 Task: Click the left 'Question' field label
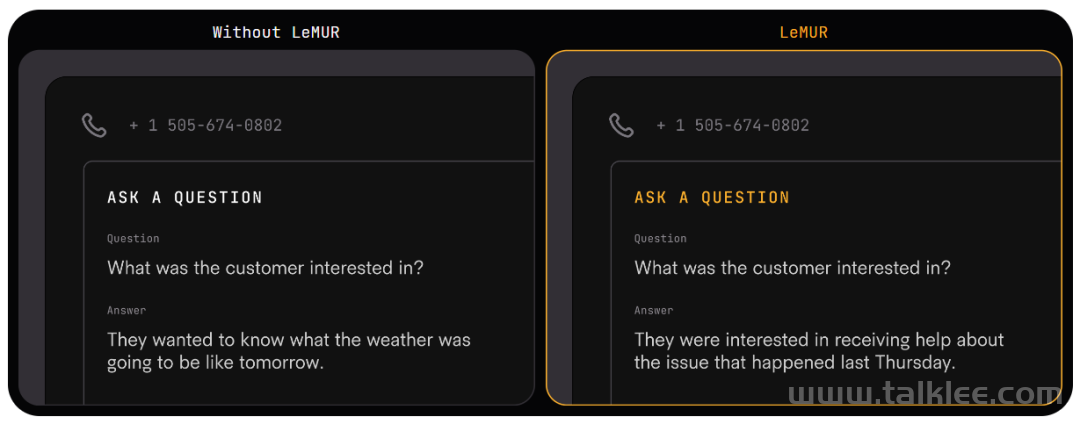133,239
